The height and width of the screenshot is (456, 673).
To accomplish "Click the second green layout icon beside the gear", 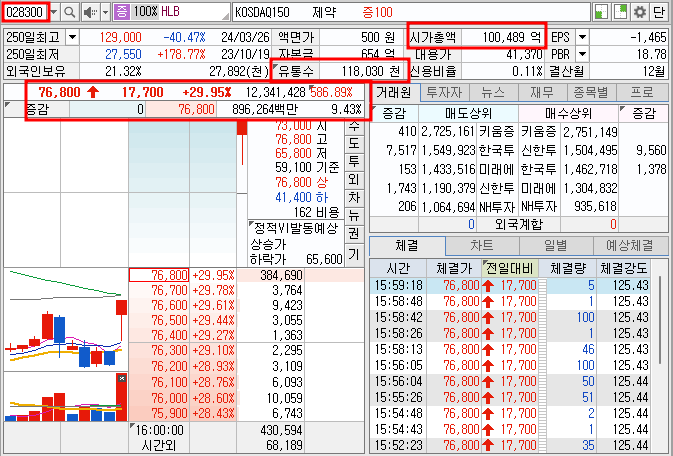I will pos(621,12).
